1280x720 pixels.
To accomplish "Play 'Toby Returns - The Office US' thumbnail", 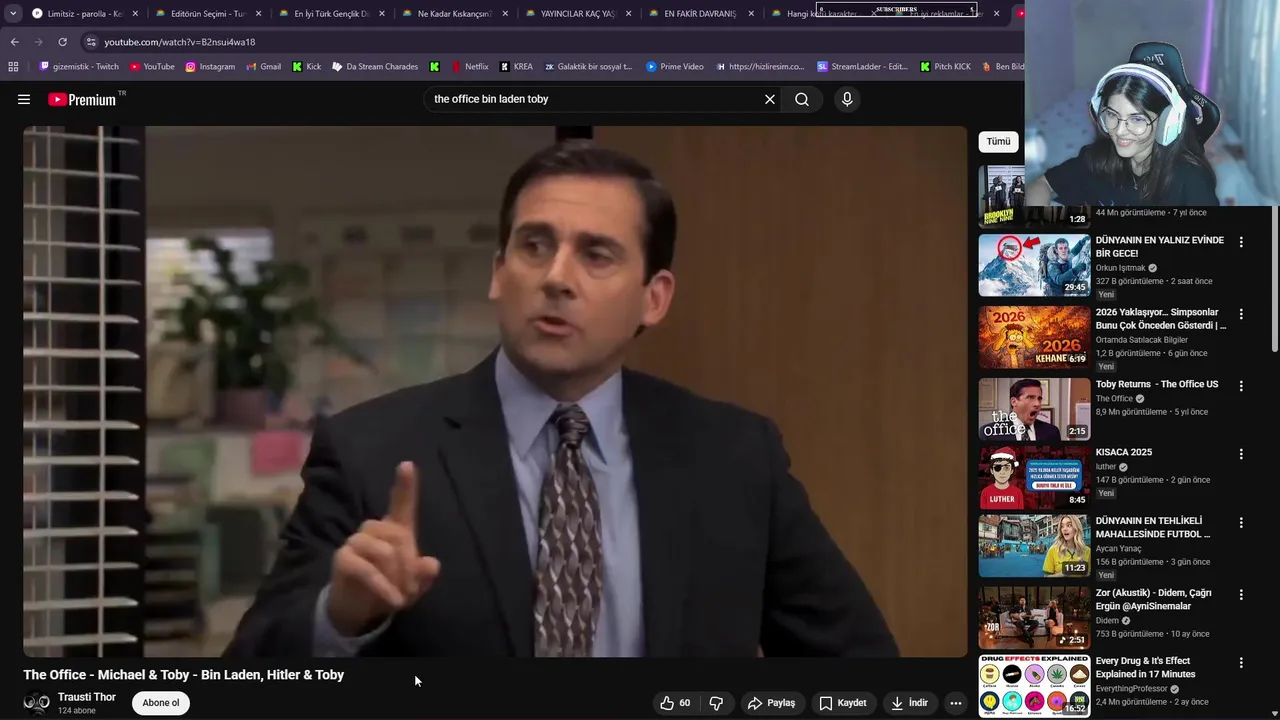I will click(x=1034, y=409).
